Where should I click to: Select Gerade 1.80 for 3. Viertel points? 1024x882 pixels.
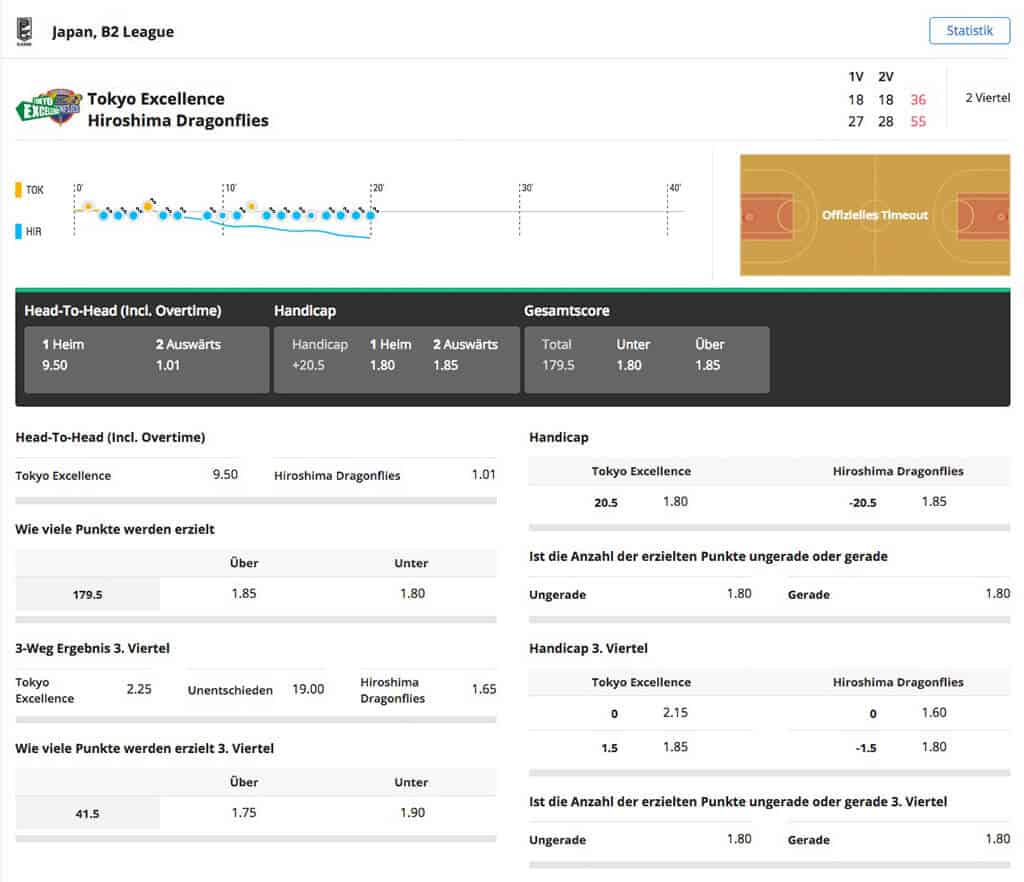pos(899,839)
